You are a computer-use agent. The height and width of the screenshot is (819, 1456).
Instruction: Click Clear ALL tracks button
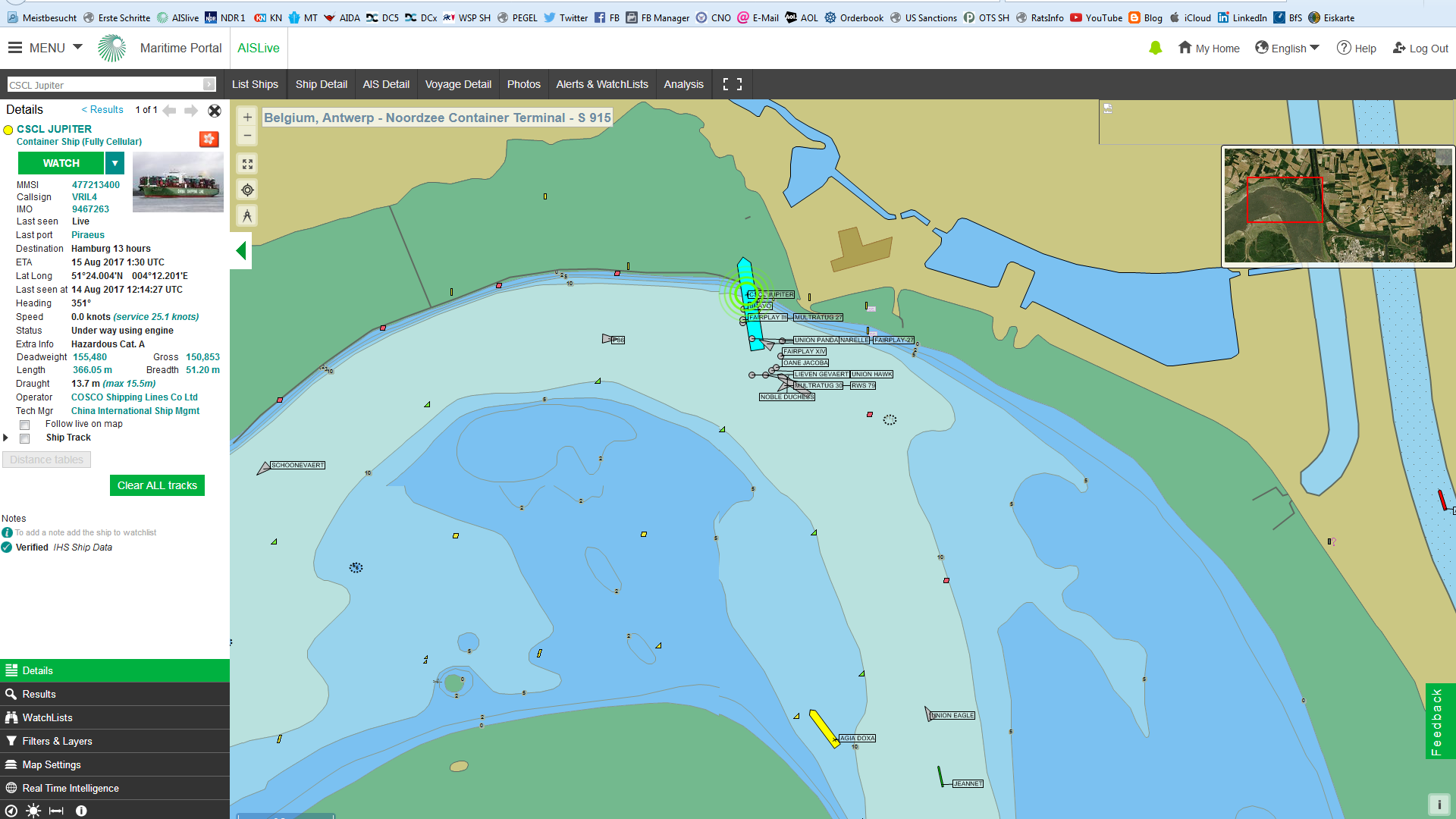coord(157,485)
